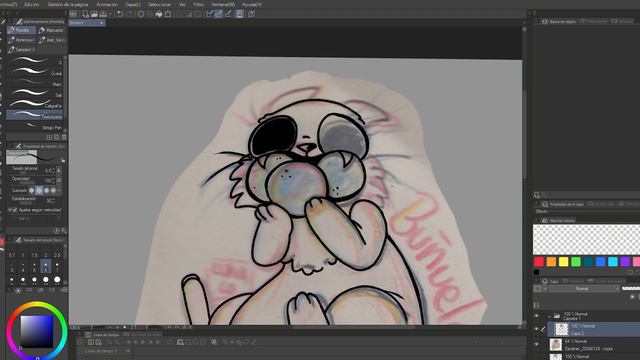Image resolution: width=640 pixels, height=360 pixels.
Task: Choose the second Suavizado antialiasing option
Action: pos(39,190)
